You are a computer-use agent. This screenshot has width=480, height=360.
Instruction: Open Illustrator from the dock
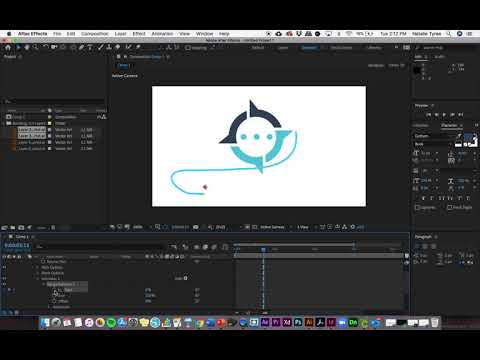[x=309, y=322]
